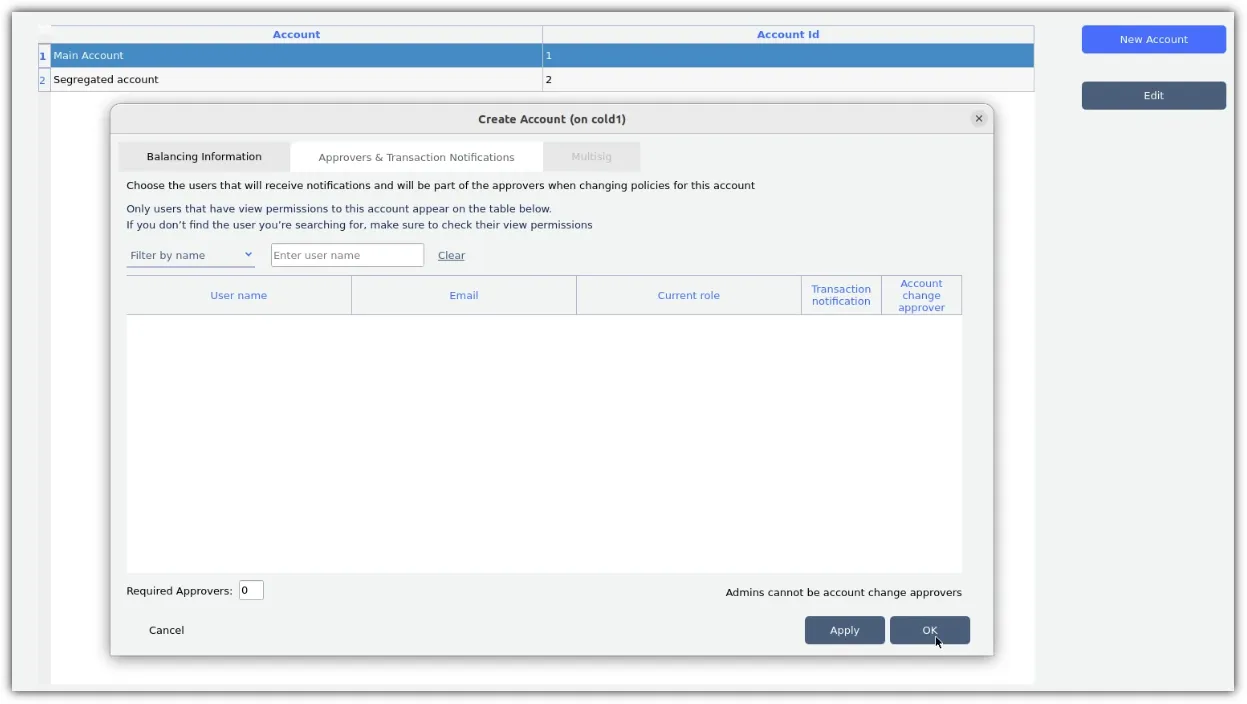The width and height of the screenshot is (1247, 704).
Task: Click Account change approver column header
Action: 921,296
